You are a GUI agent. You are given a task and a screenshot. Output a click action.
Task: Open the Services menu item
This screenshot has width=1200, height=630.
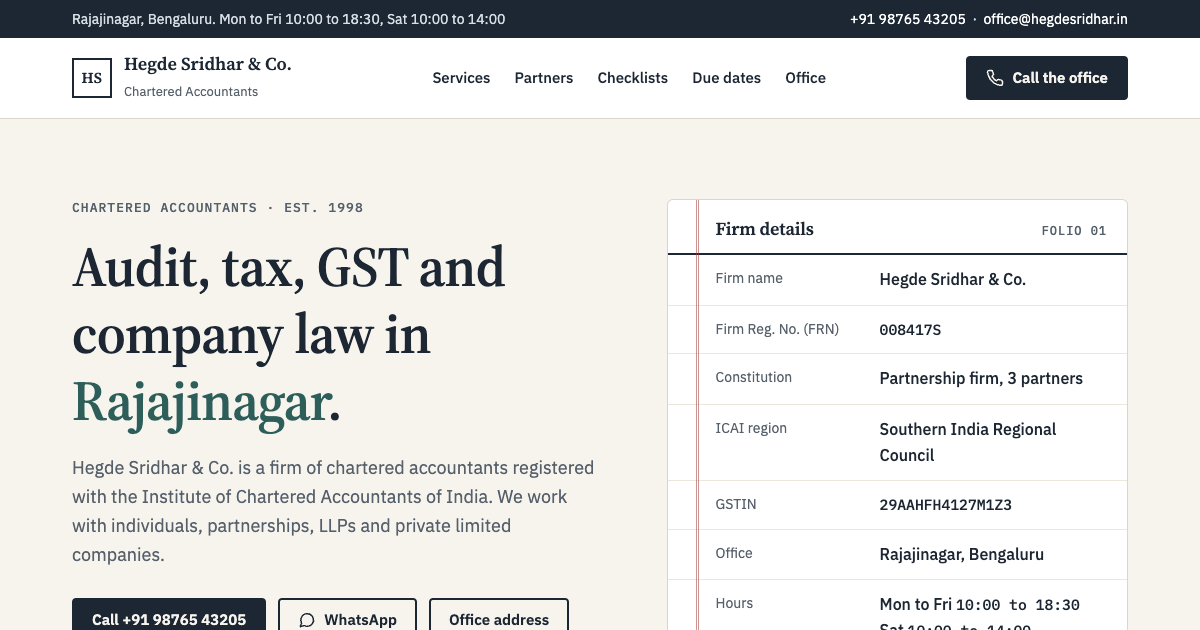(x=461, y=78)
